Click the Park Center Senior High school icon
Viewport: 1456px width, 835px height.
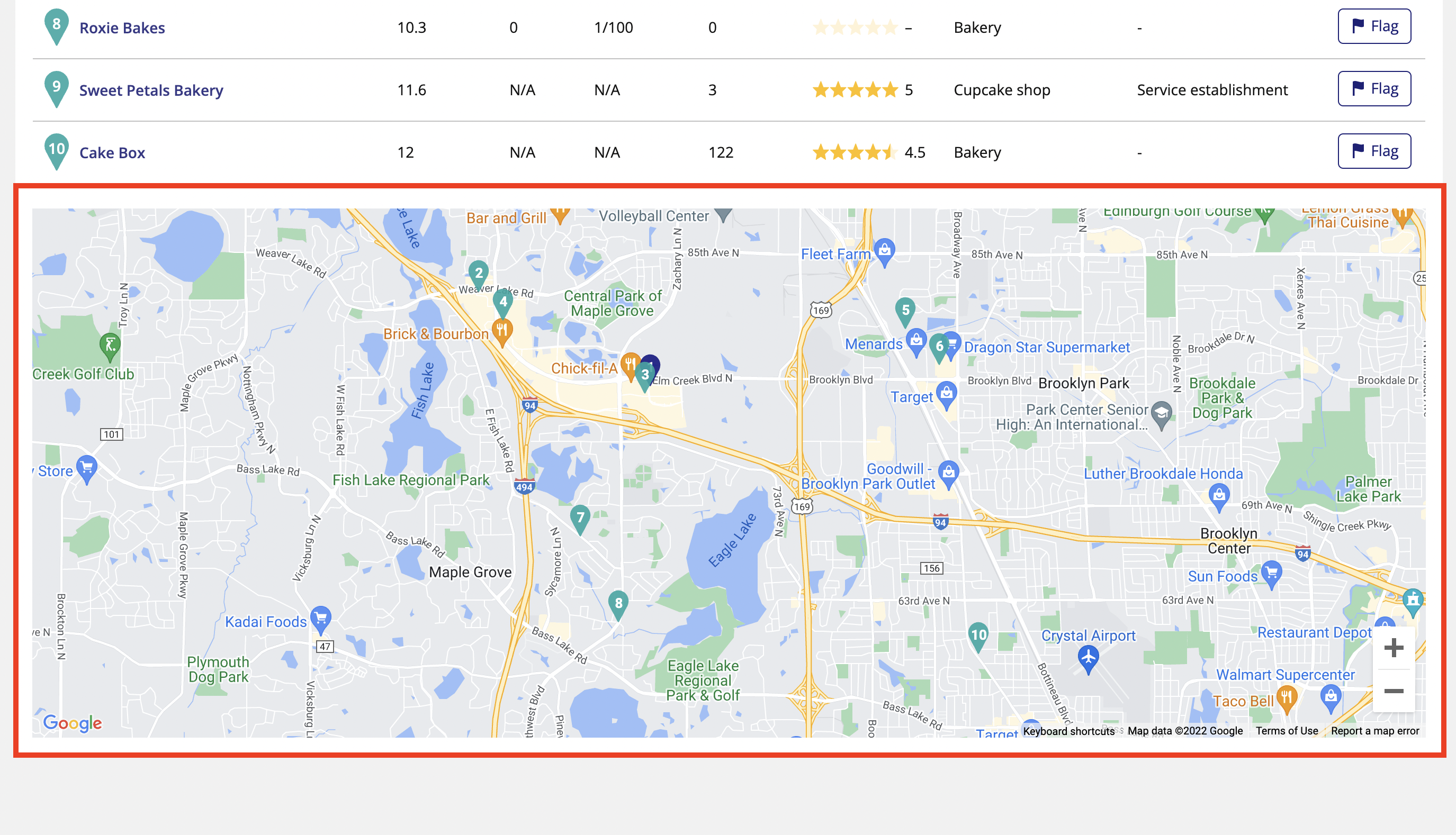[x=1162, y=415]
